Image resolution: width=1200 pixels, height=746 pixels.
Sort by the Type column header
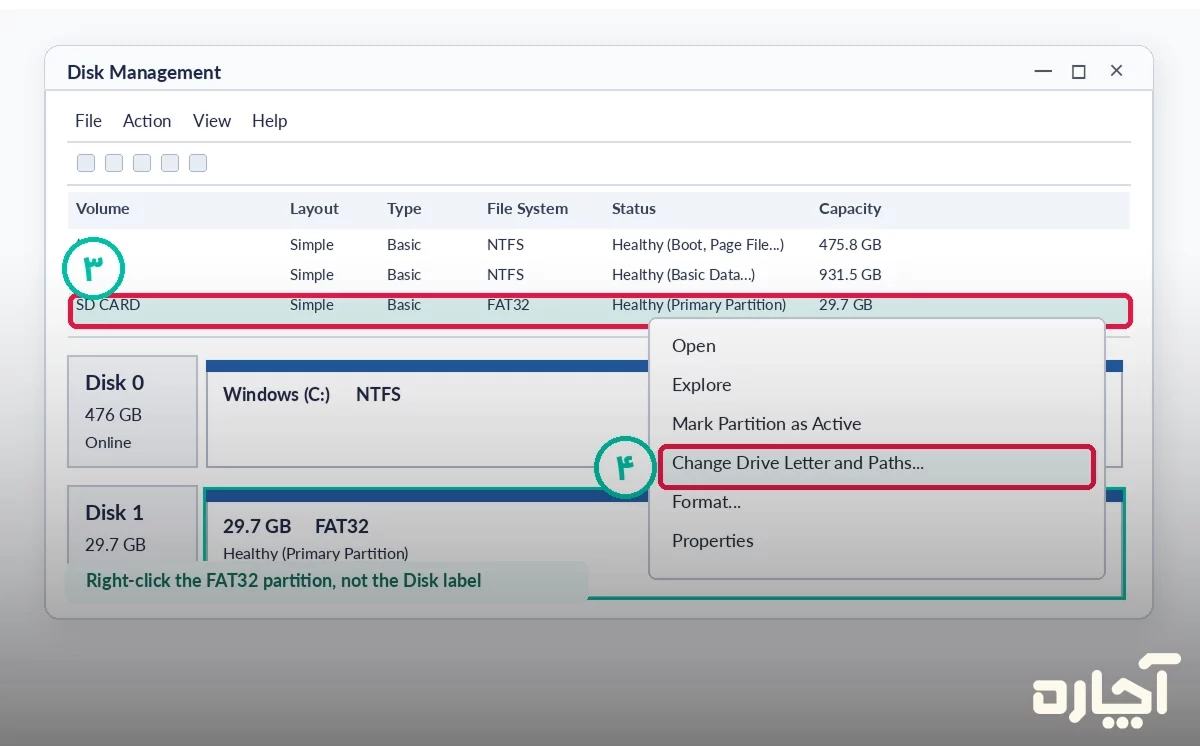(404, 209)
